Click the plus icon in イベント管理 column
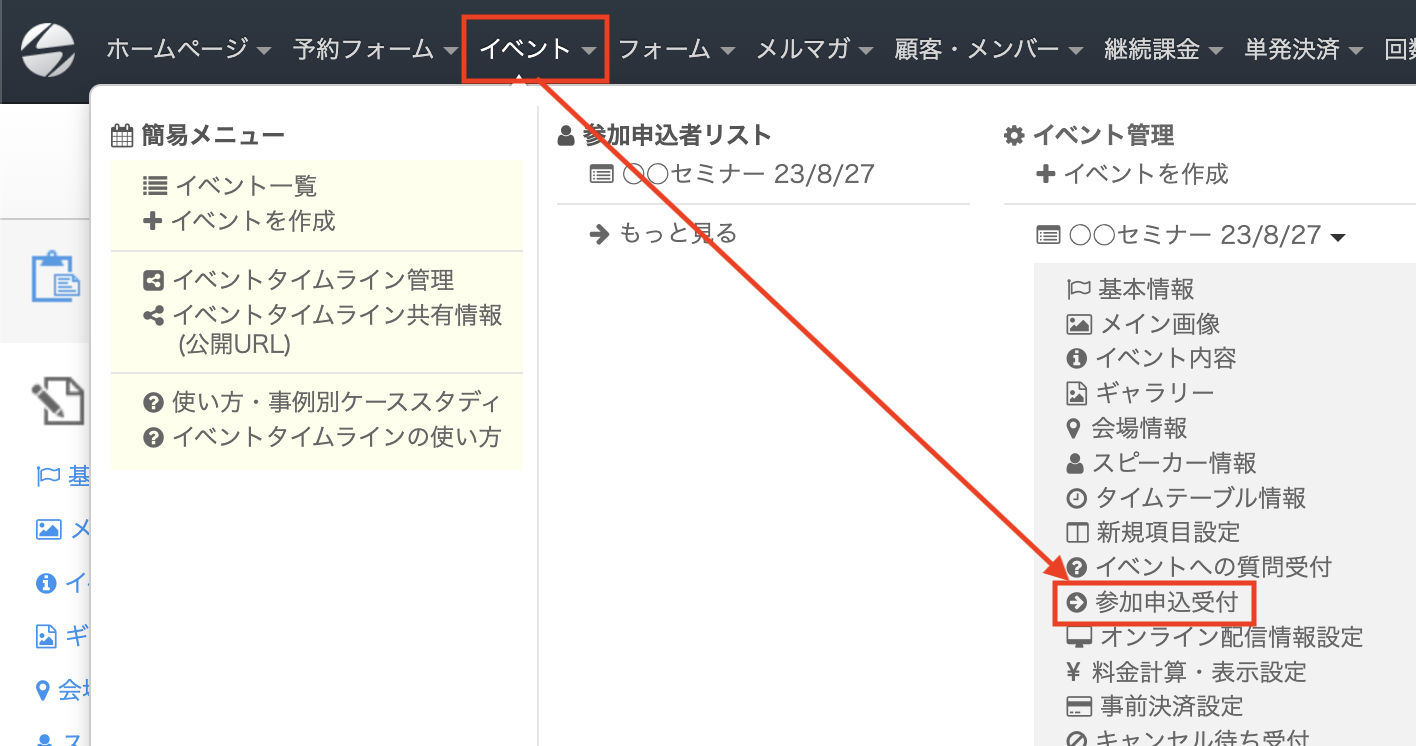 coord(1046,174)
